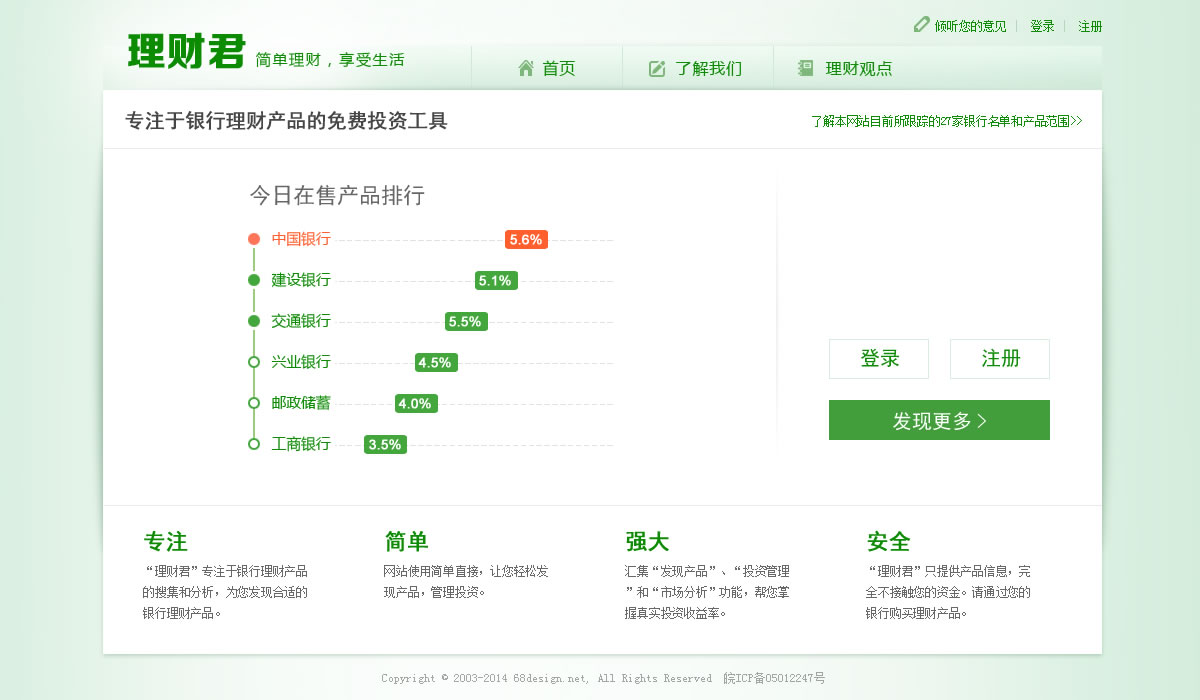The image size is (1200, 700).
Task: Click the orange 5.6% rate badge
Action: [x=526, y=240]
